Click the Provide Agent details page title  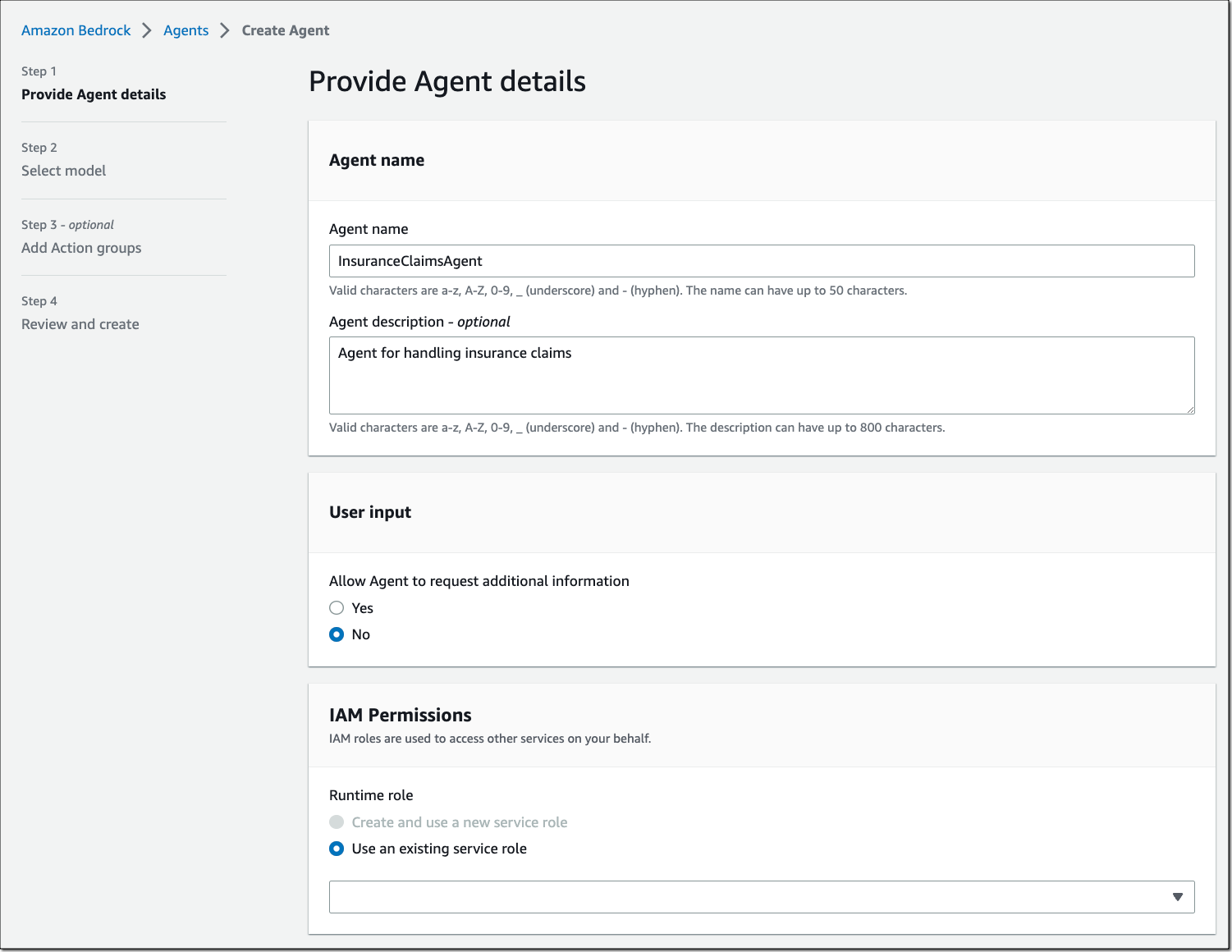click(x=447, y=80)
